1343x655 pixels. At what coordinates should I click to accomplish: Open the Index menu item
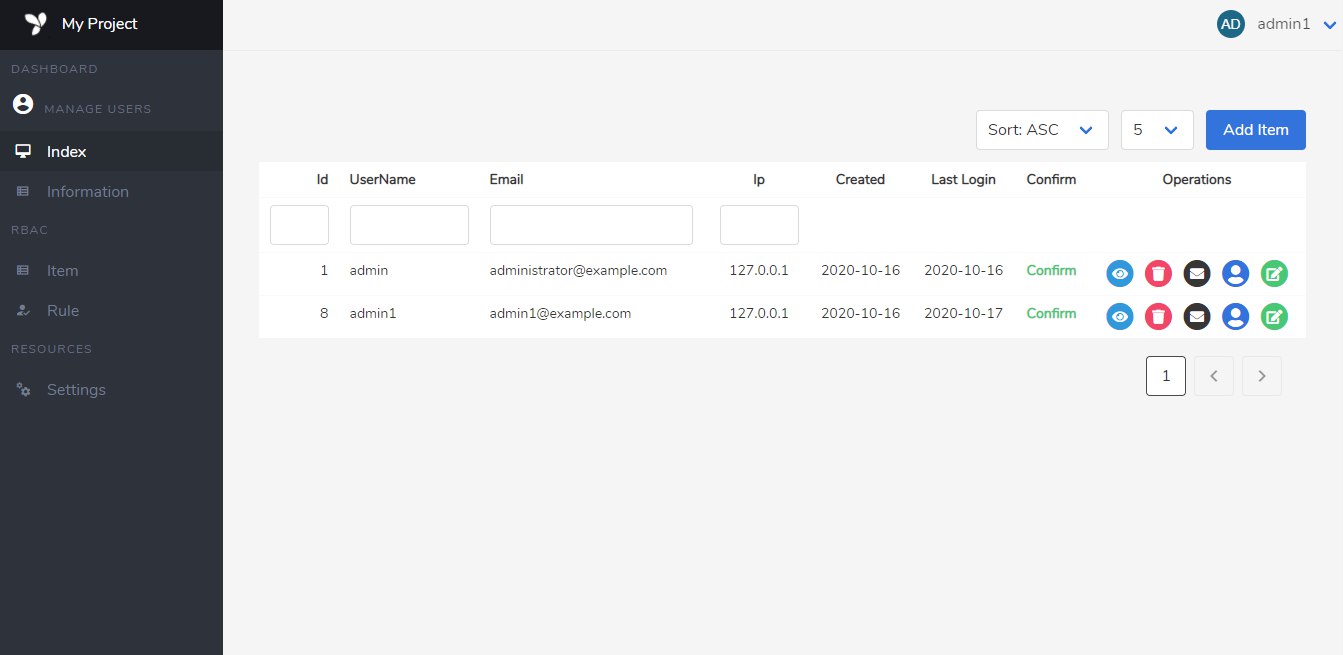(x=111, y=152)
